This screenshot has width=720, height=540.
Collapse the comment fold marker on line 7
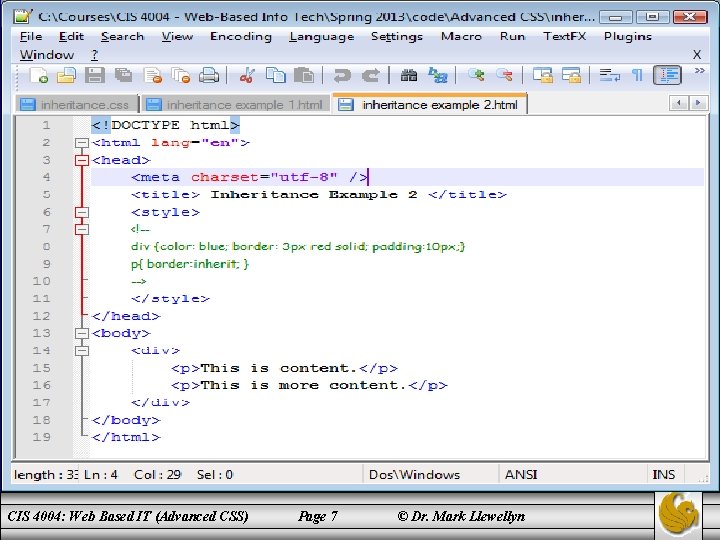[82, 230]
